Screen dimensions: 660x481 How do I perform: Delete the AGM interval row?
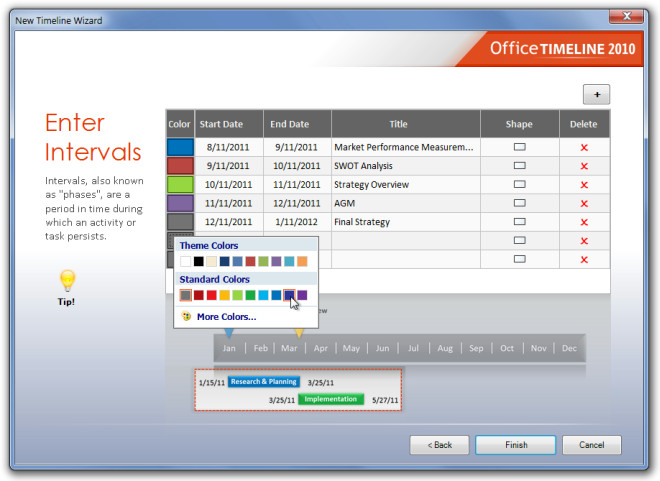pyautogui.click(x=584, y=203)
